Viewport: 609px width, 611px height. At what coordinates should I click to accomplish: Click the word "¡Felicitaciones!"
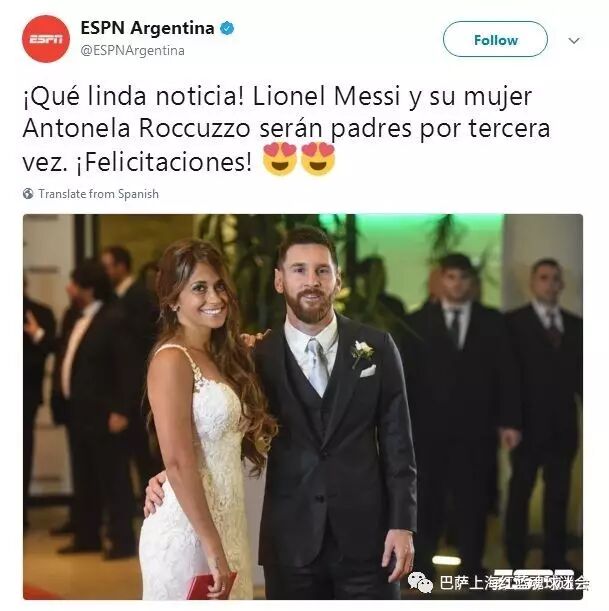click(x=164, y=162)
